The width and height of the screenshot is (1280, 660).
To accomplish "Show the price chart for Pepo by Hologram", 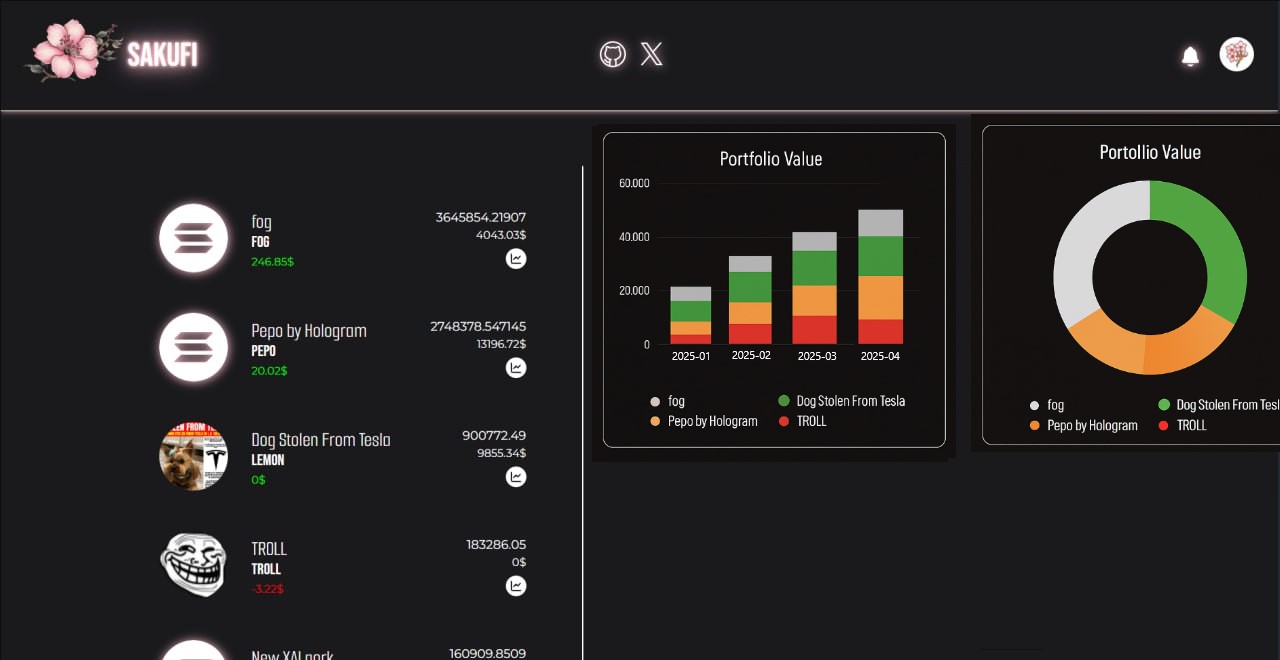I will coord(516,368).
